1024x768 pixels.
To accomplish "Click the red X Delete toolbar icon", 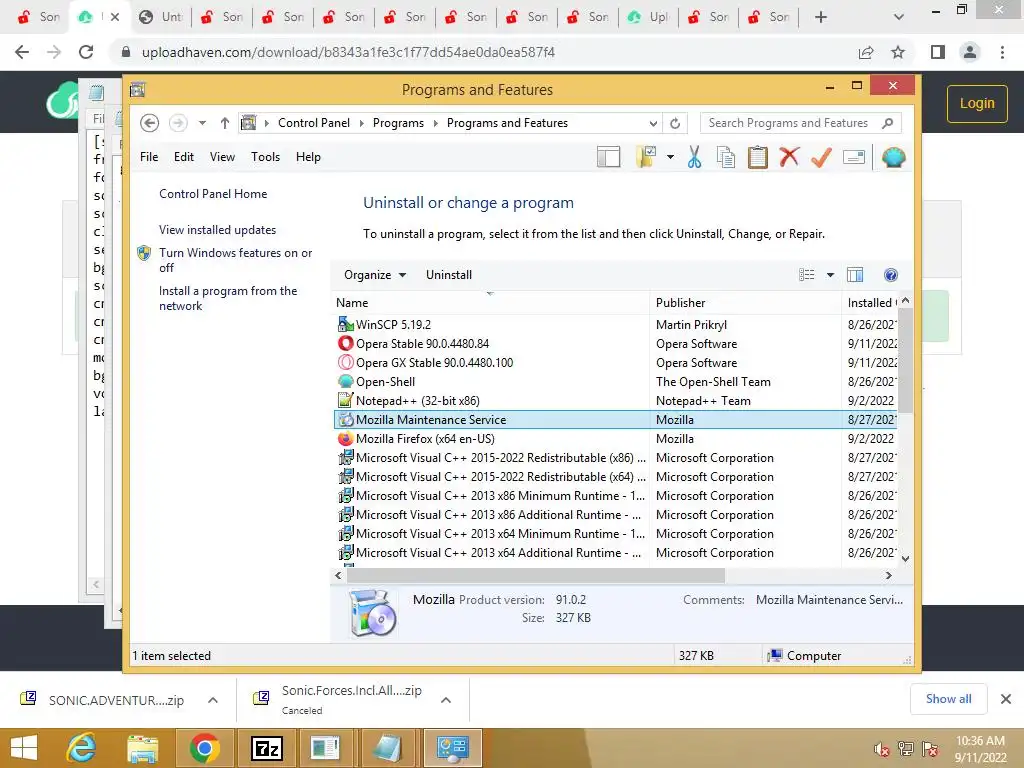I will [x=789, y=157].
